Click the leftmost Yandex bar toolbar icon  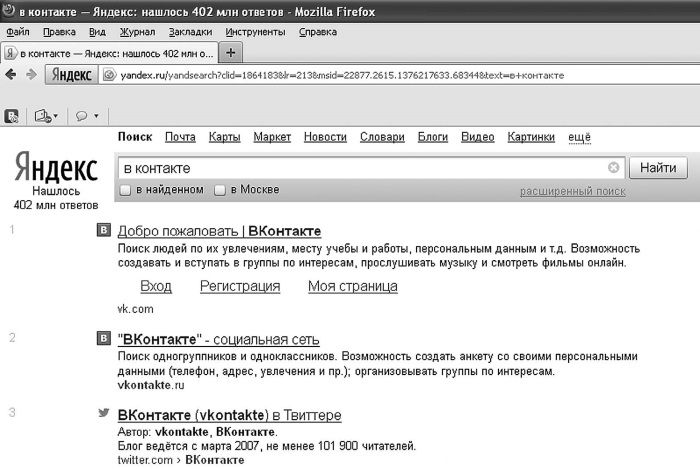tap(12, 116)
